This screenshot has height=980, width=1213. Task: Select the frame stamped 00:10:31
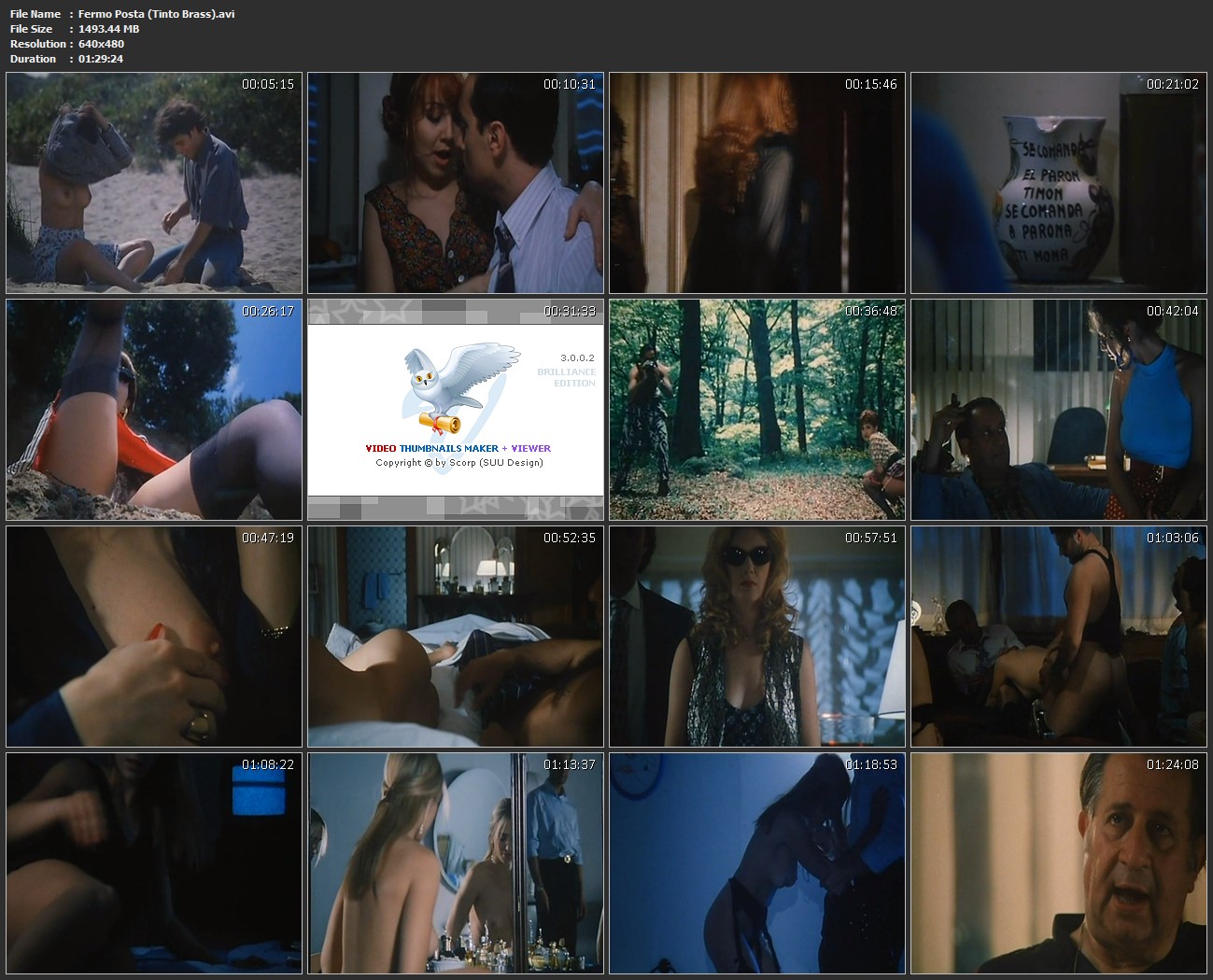[456, 183]
